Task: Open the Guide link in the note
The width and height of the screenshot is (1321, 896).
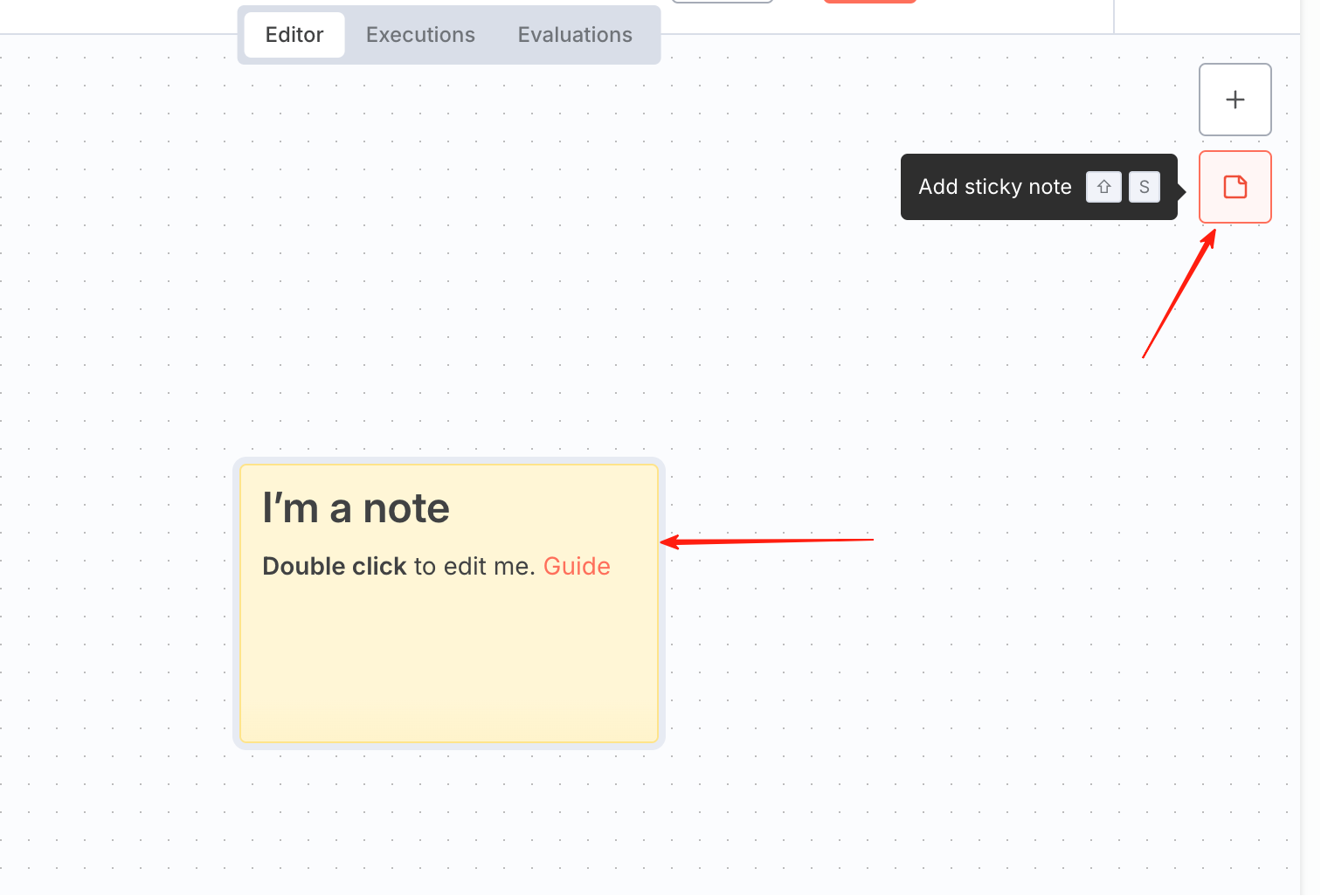Action: click(x=577, y=566)
